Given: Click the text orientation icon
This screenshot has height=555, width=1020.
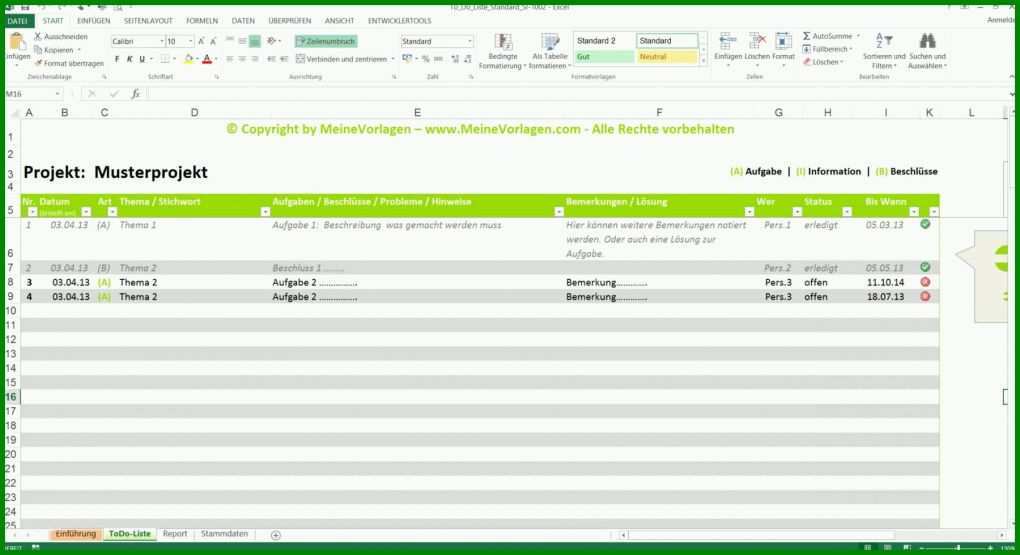Looking at the screenshot, I should 272,41.
